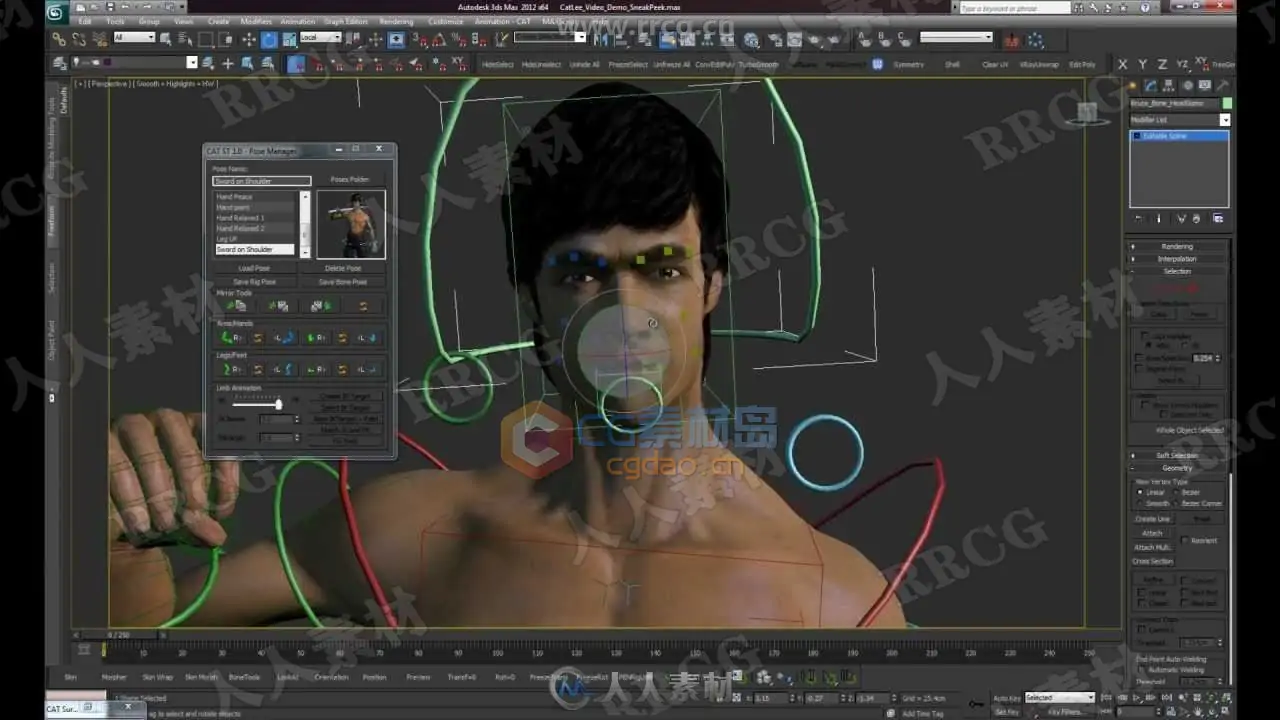The image size is (1280, 720).
Task: Click the render teapot icon
Action: pos(815,39)
